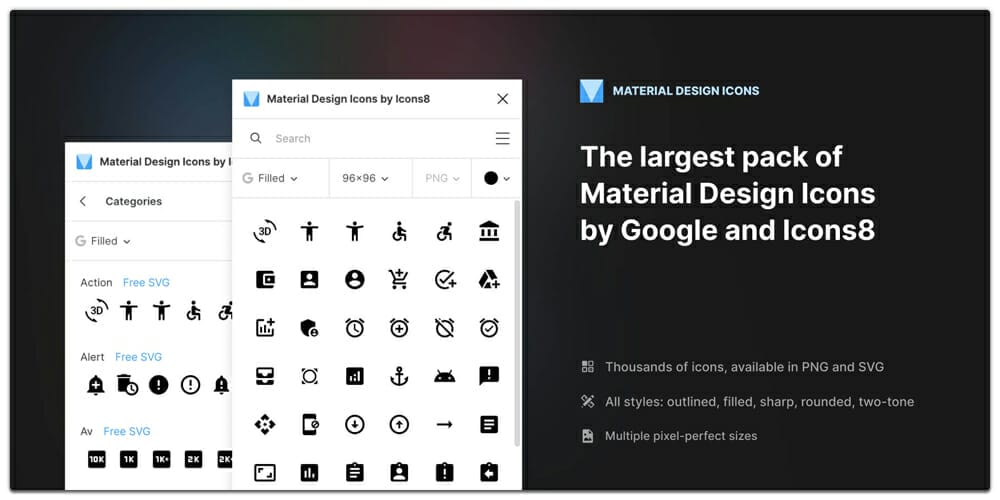The image size is (1000, 500).
Task: Open the hamburger menu
Action: pos(503,138)
